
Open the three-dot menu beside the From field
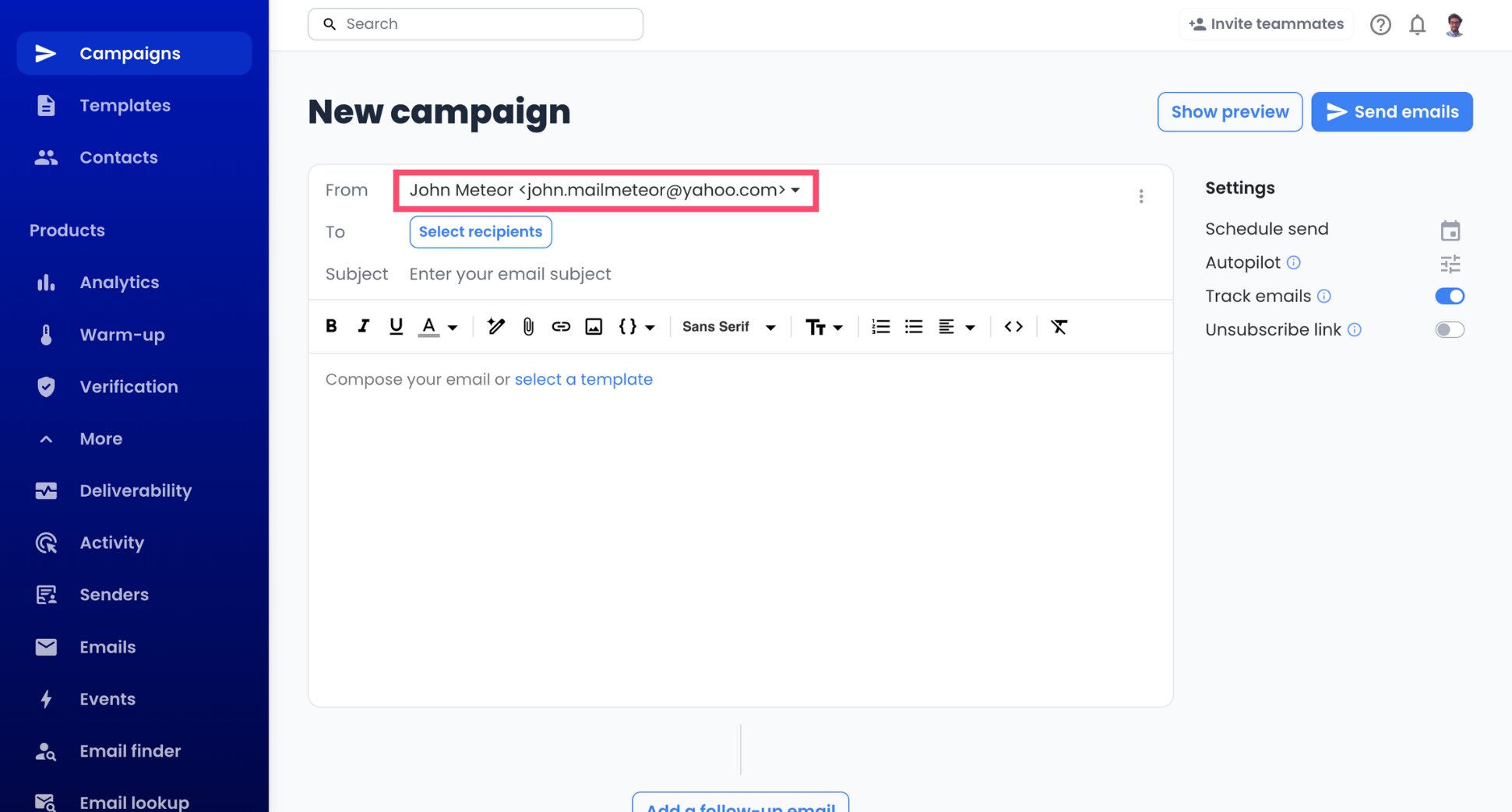[1141, 196]
